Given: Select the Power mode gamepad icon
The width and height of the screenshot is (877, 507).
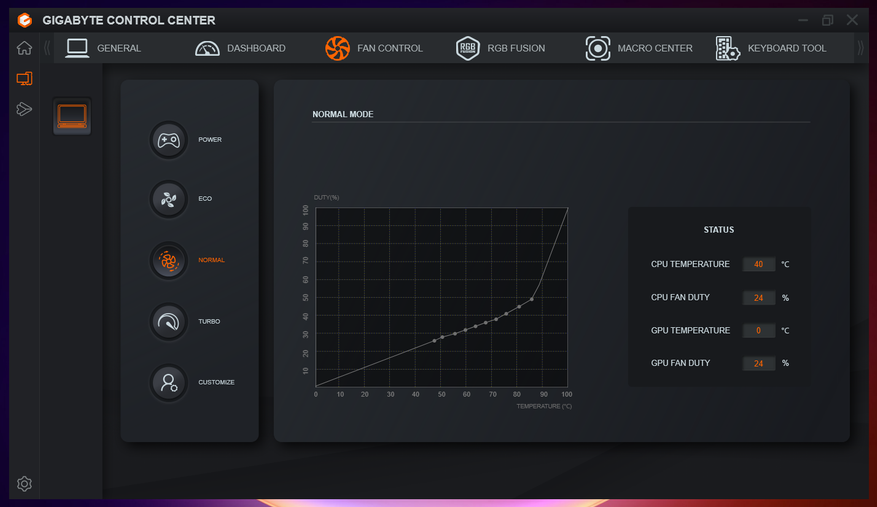Looking at the screenshot, I should coord(168,140).
